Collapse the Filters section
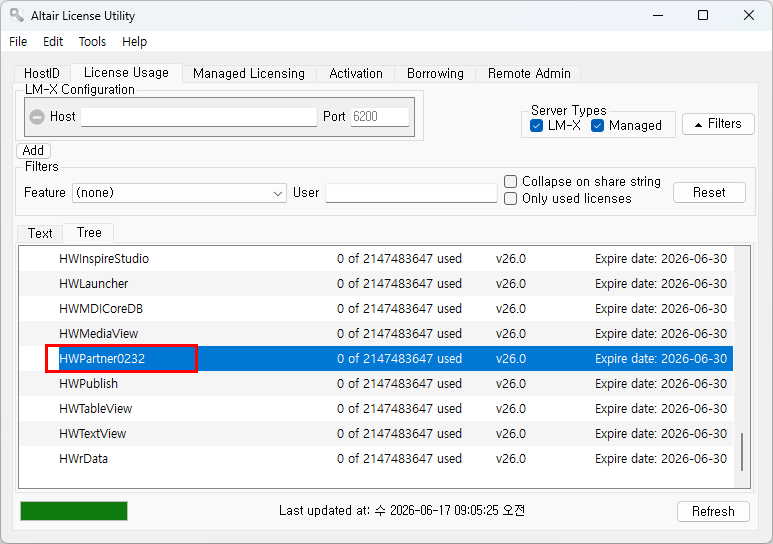Screen dimensions: 773x544 (718, 124)
